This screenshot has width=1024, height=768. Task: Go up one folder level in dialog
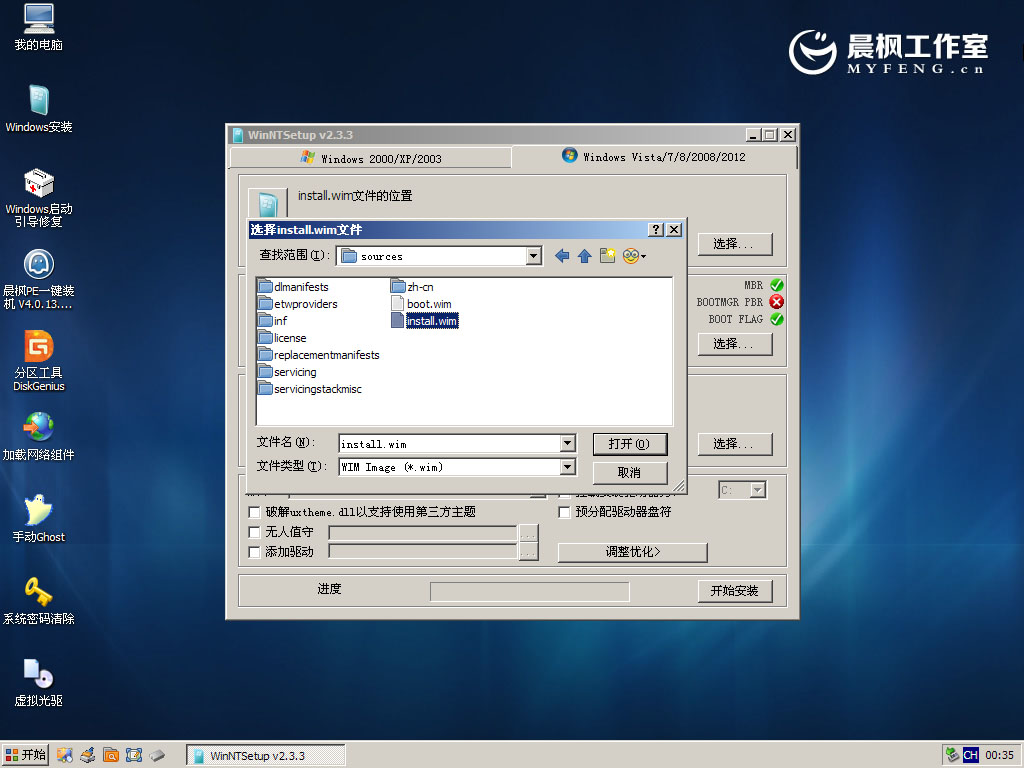click(x=584, y=256)
